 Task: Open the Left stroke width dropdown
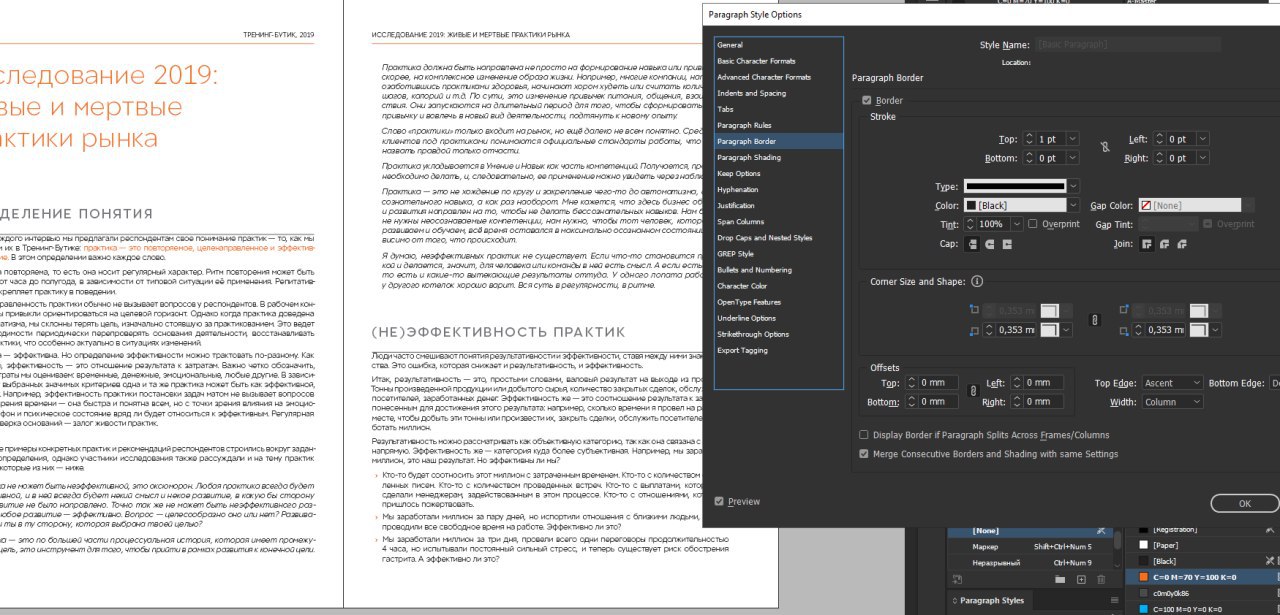coord(1205,139)
